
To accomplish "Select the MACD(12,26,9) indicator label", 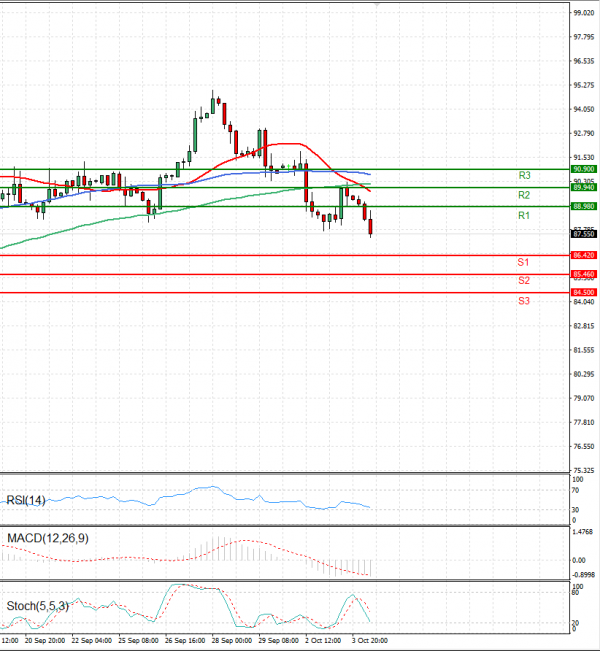I will pyautogui.click(x=48, y=538).
